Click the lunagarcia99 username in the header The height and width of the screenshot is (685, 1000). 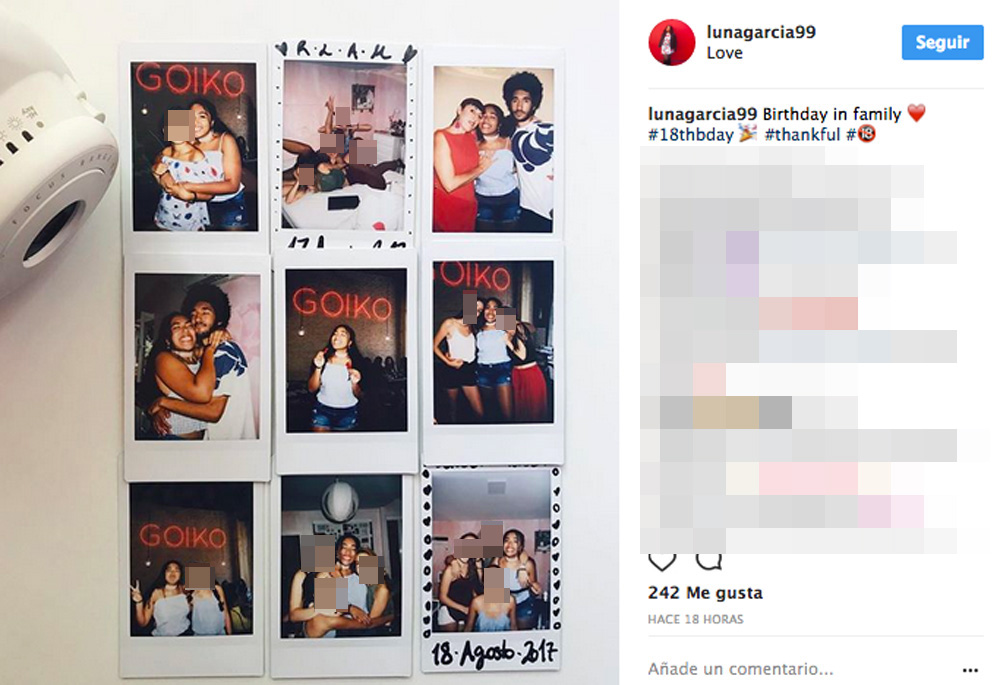pos(761,32)
